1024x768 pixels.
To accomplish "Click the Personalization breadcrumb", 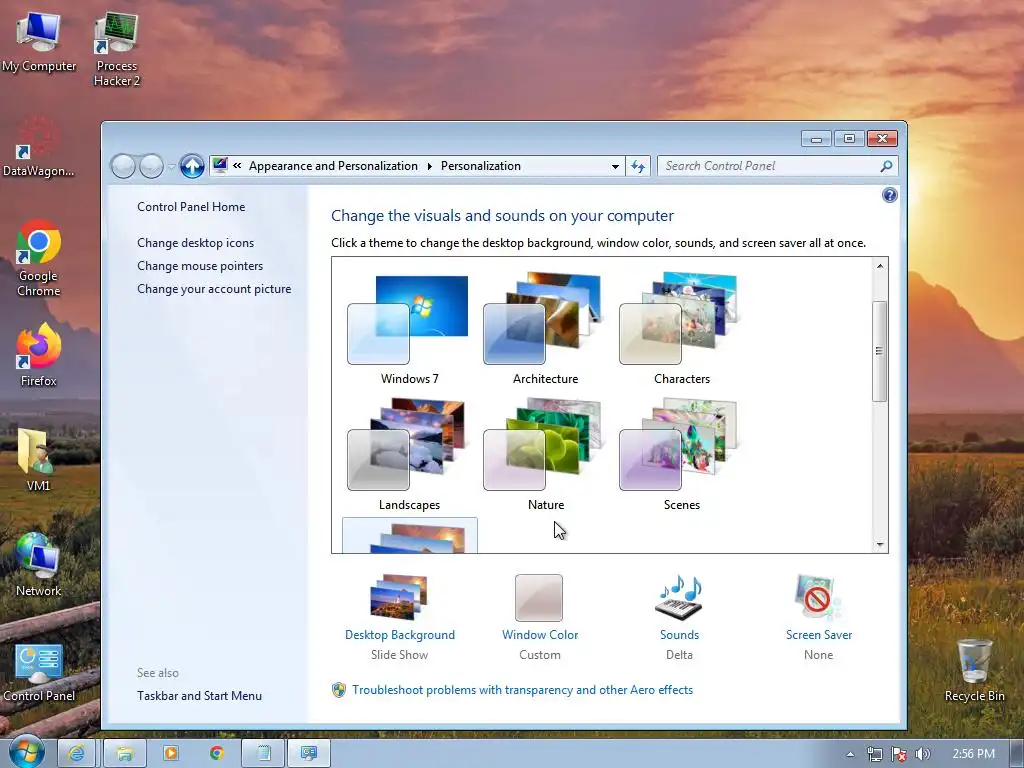I will tap(481, 166).
